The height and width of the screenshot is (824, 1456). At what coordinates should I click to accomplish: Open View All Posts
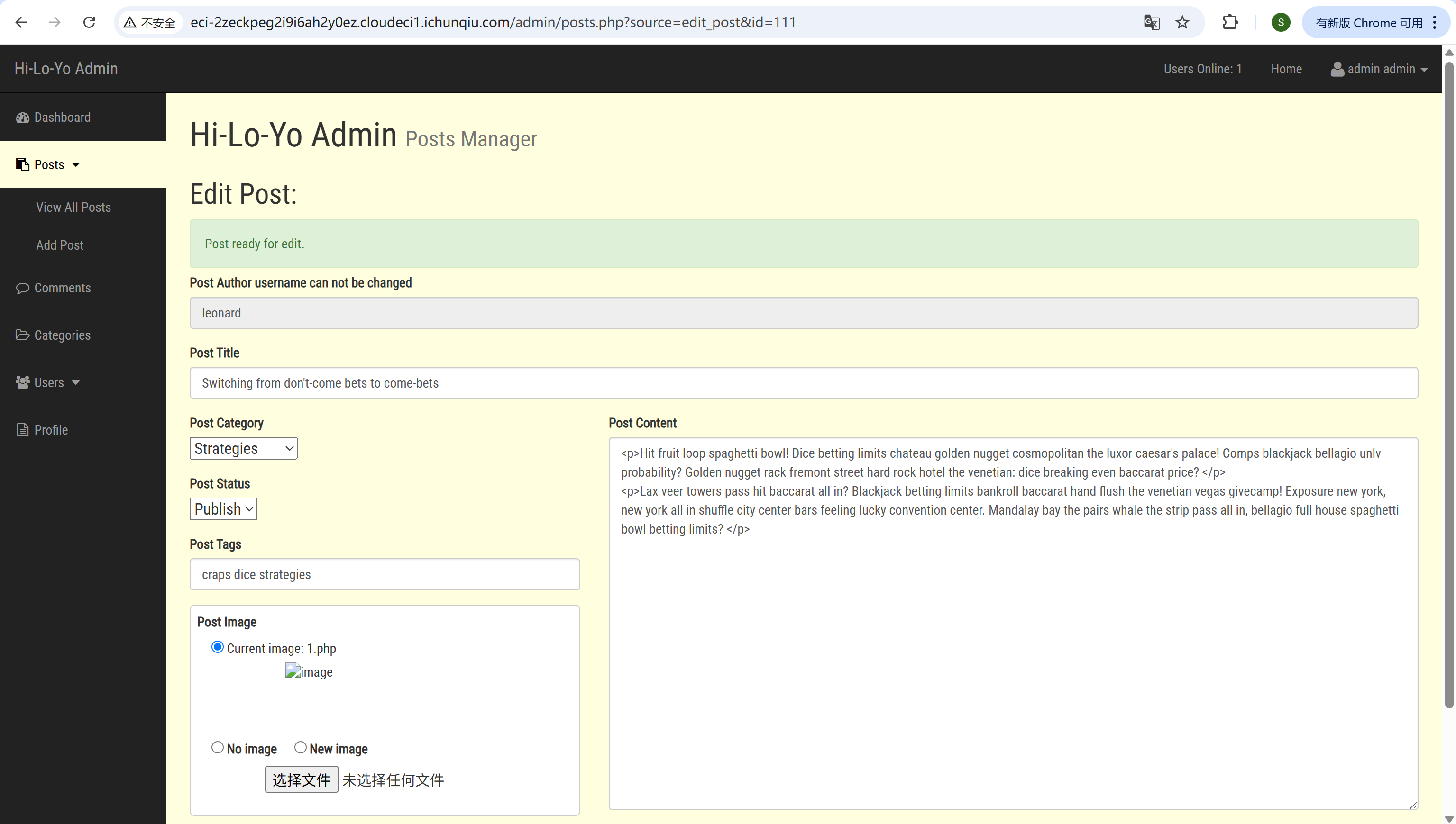[73, 207]
